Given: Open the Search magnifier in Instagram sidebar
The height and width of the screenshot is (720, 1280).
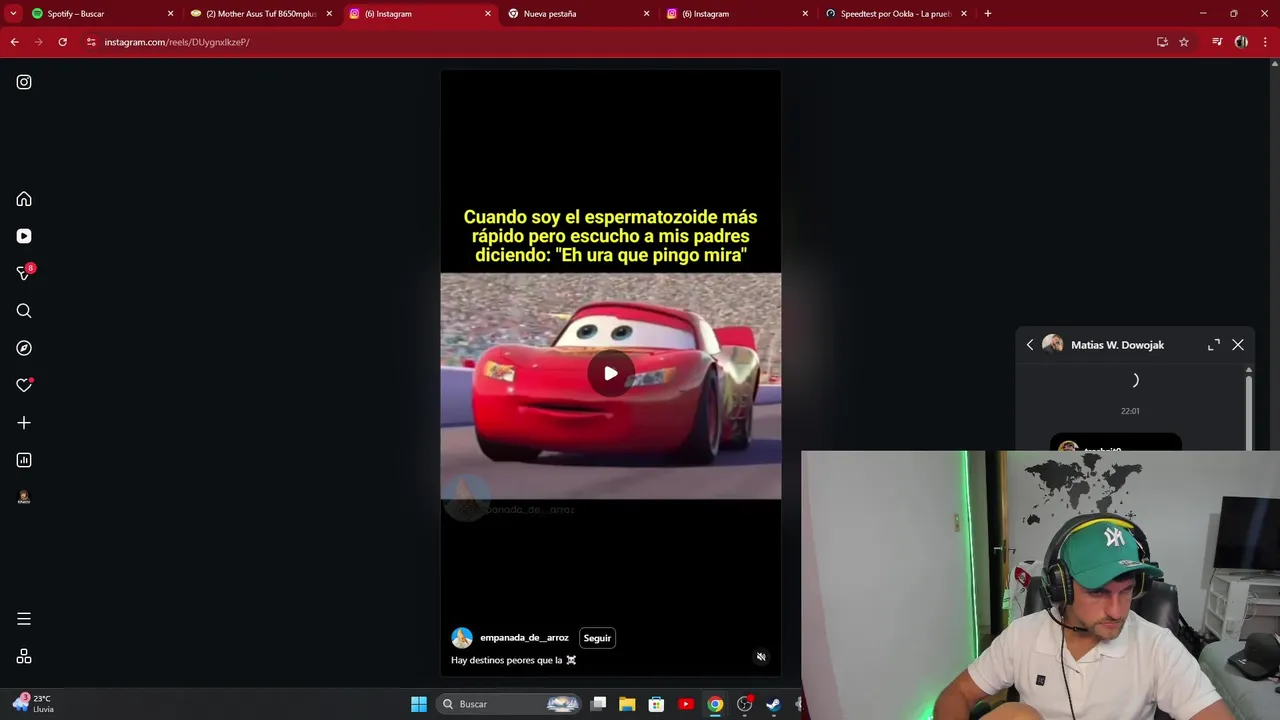Looking at the screenshot, I should [x=24, y=311].
